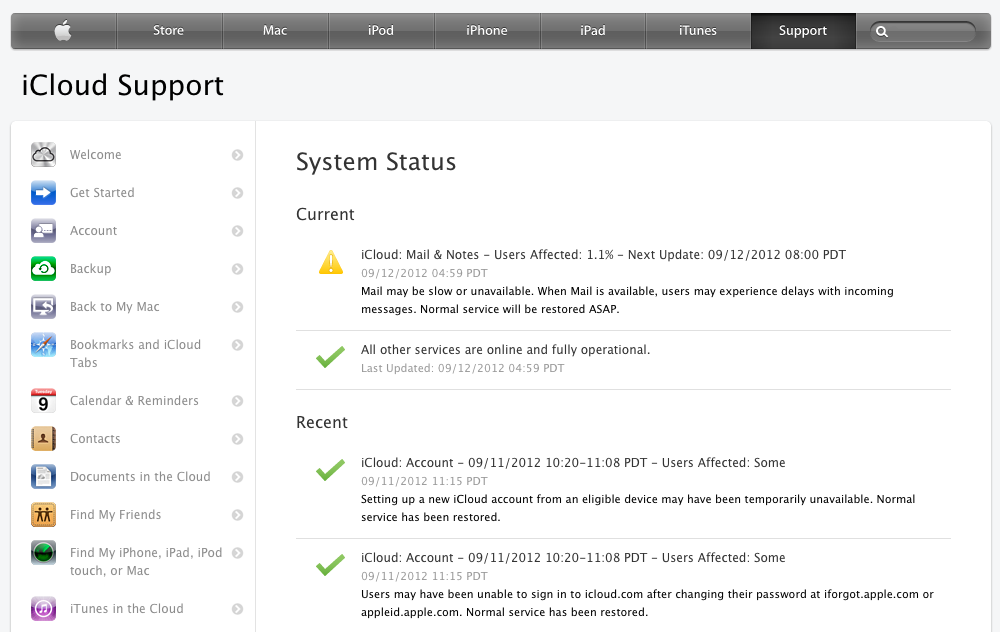
Task: Click the Apple logo in navigation bar
Action: pyautogui.click(x=63, y=31)
